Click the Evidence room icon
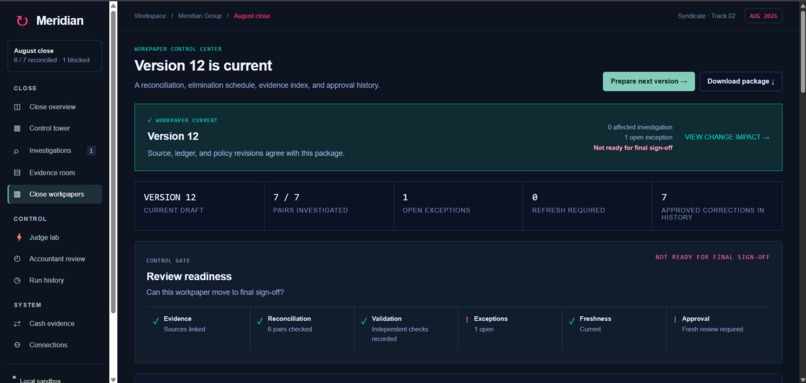The height and width of the screenshot is (383, 806). pyautogui.click(x=17, y=173)
